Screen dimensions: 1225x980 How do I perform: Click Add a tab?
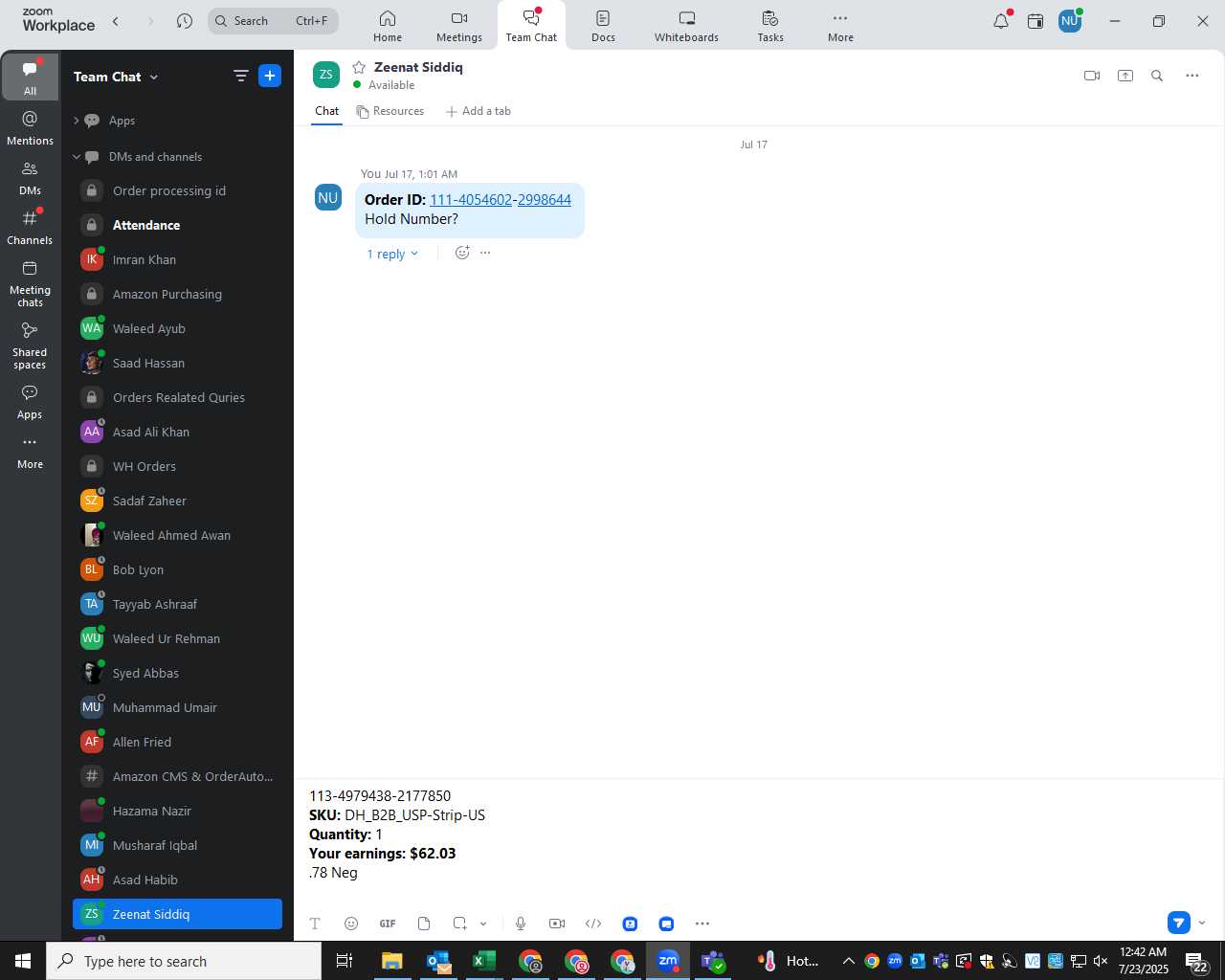478,111
